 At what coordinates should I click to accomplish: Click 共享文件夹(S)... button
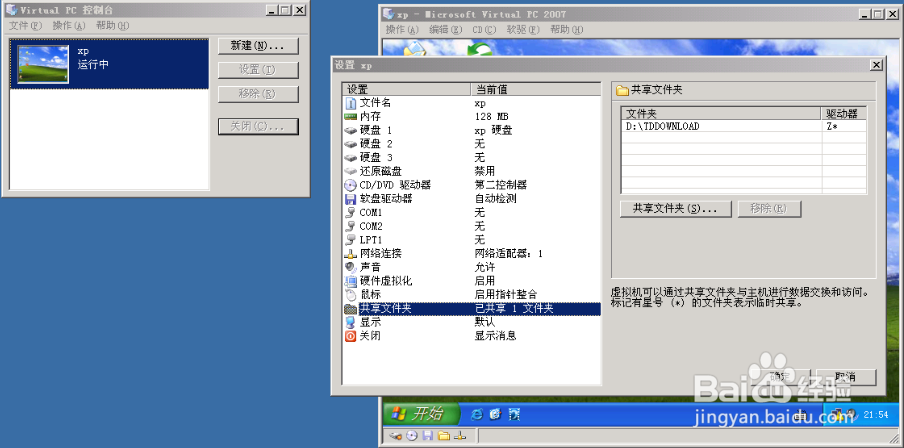[x=676, y=209]
